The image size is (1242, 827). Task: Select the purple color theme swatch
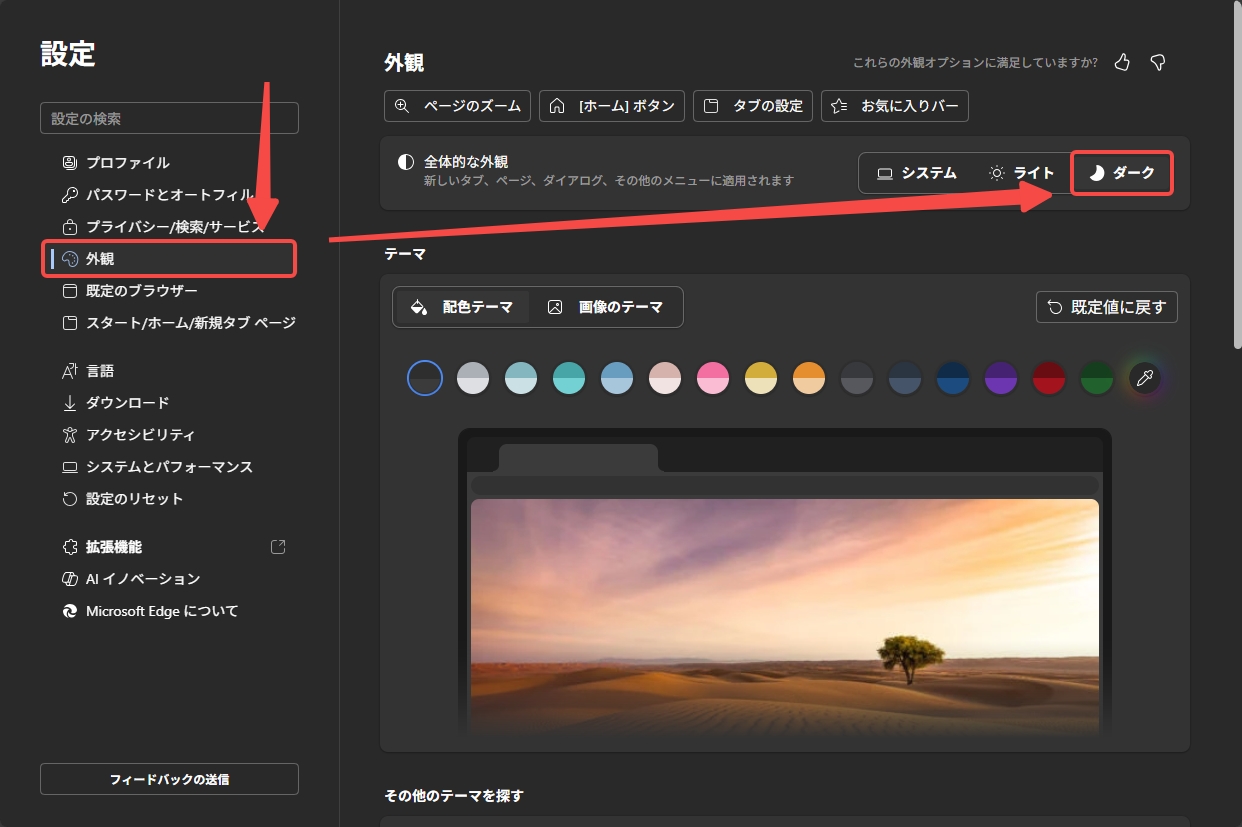coord(1001,378)
